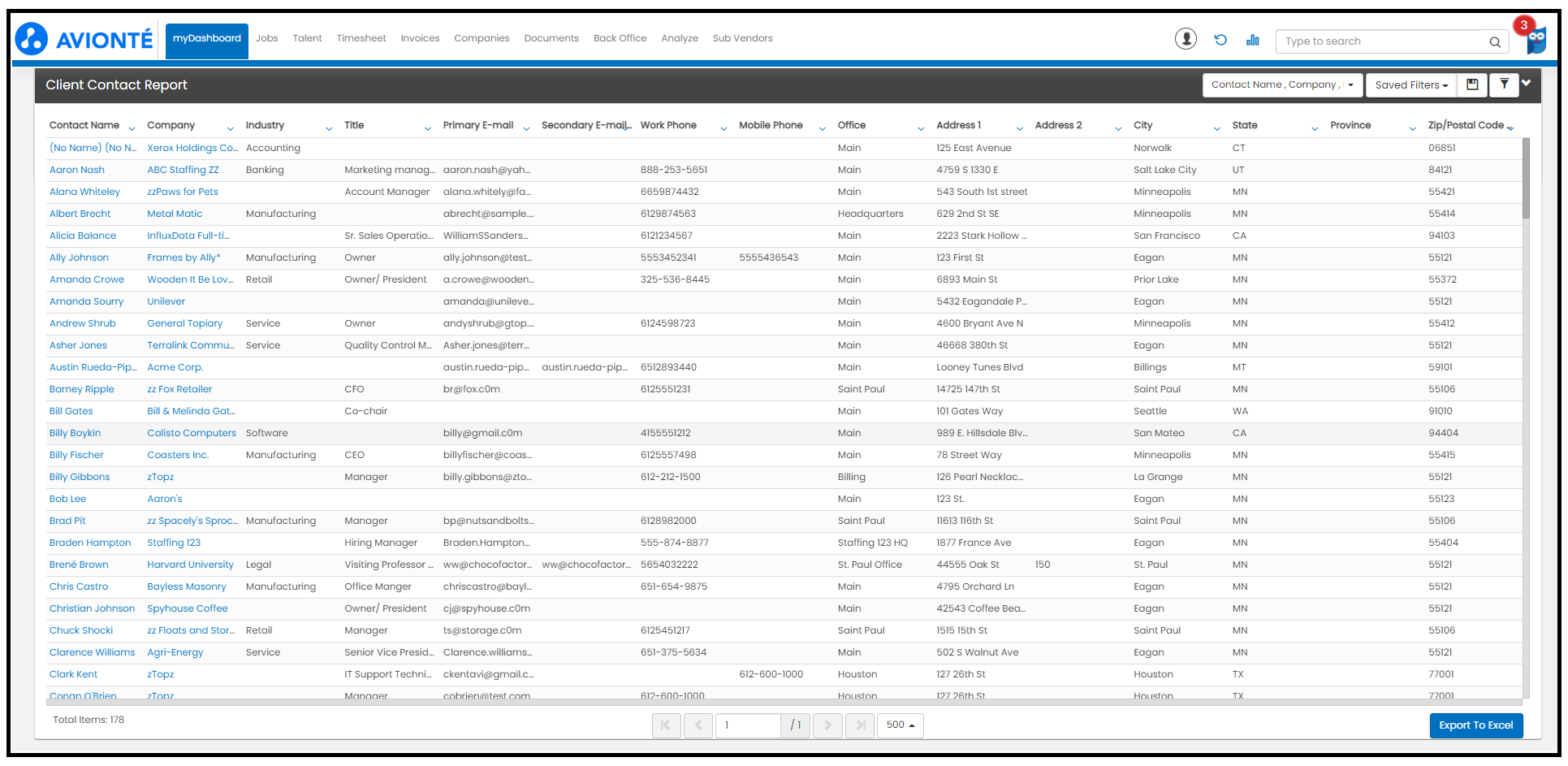Open the Spyhouse Coffee company link
The height and width of the screenshot is (766, 1568).
coord(188,608)
